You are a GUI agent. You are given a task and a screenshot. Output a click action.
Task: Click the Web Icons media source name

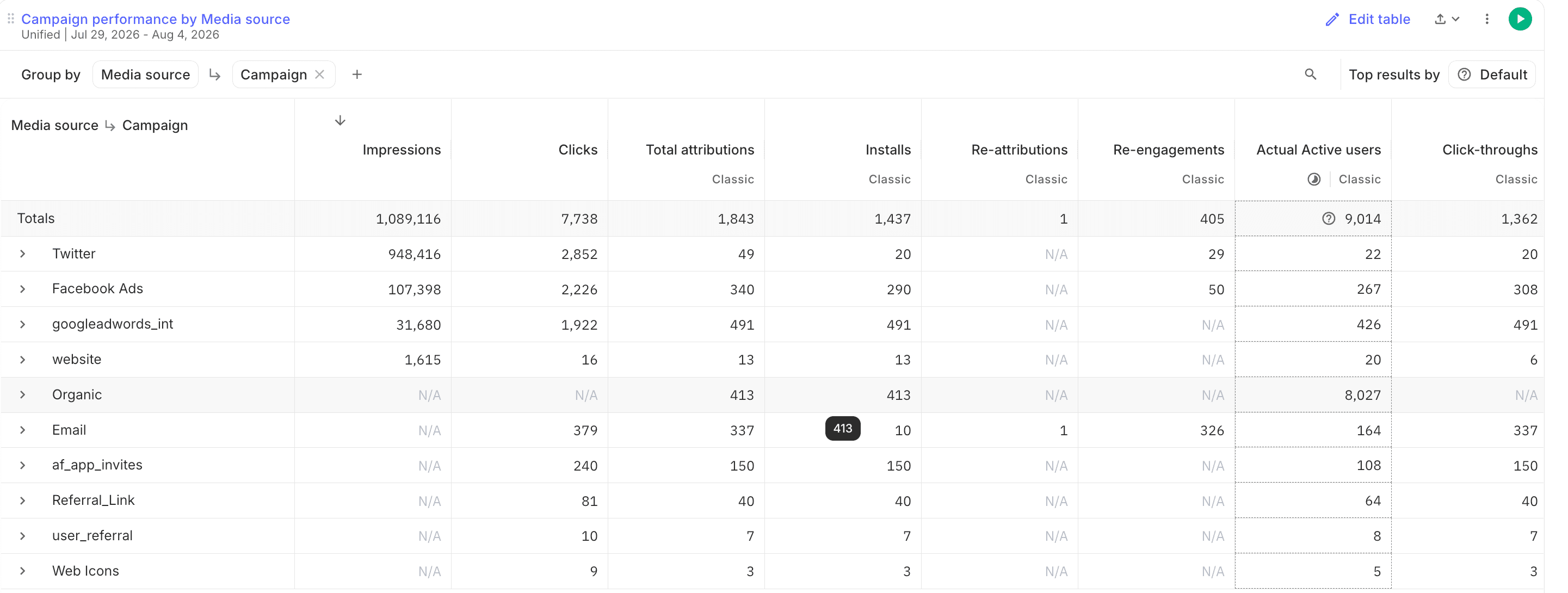(85, 571)
